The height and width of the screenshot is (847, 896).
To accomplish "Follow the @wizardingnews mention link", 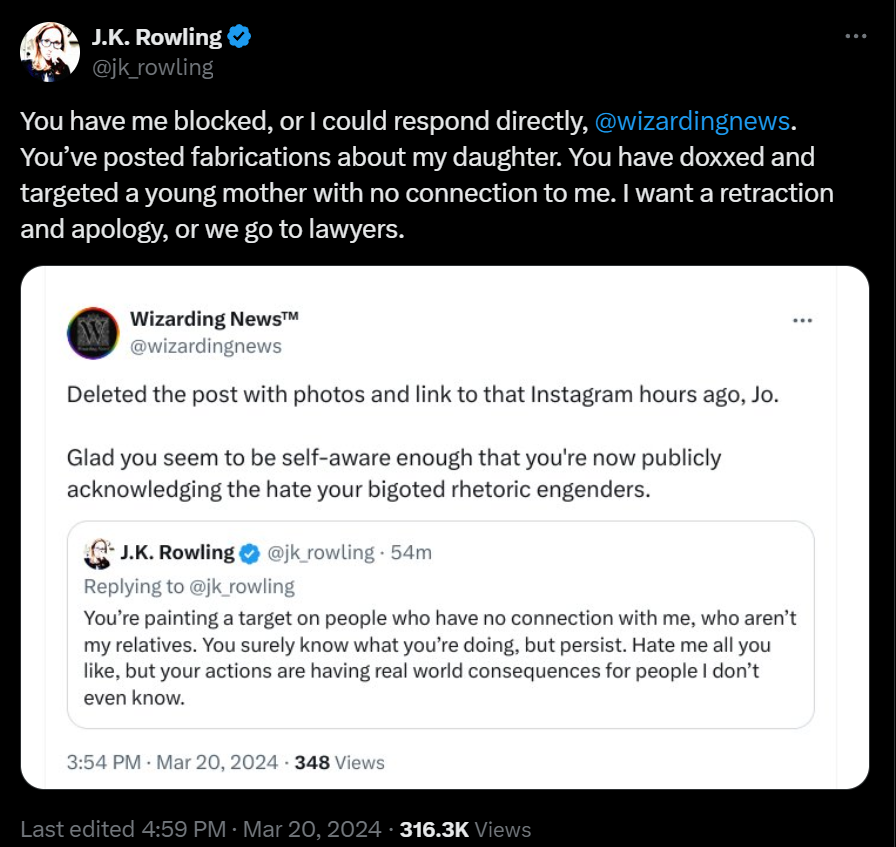I will tap(692, 121).
